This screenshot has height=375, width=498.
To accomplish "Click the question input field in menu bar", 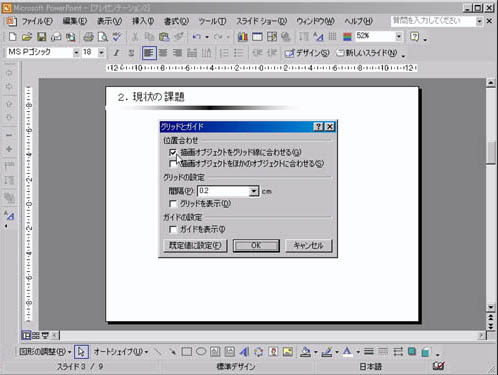I will 433,21.
